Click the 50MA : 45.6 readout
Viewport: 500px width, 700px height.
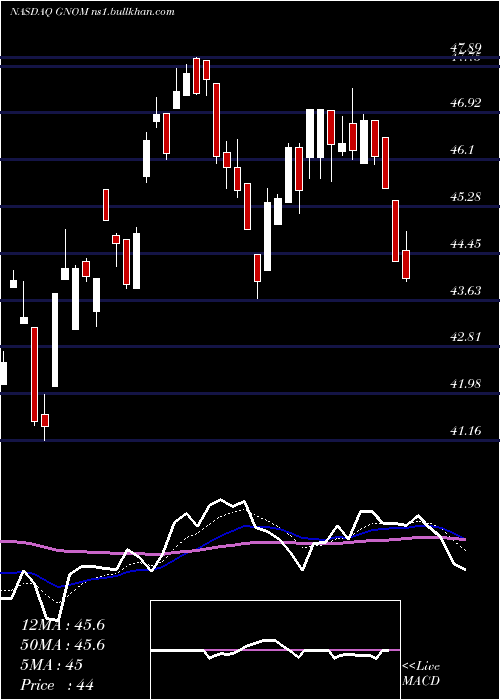[62, 645]
